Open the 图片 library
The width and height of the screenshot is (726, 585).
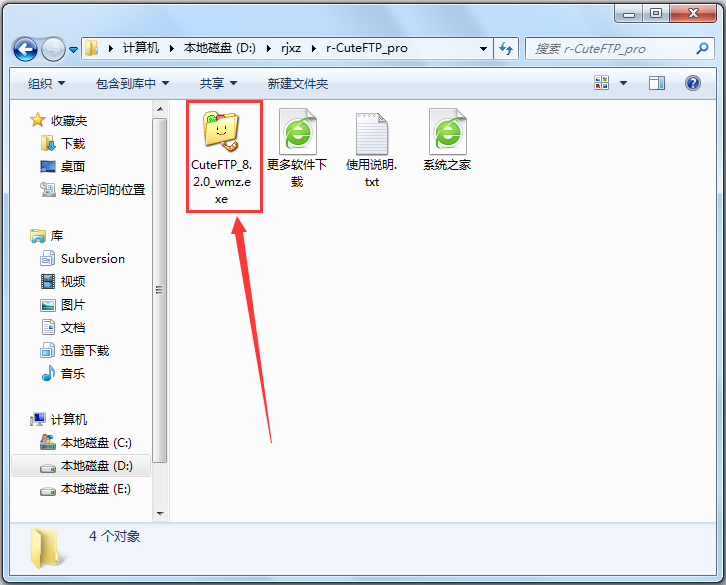pos(73,305)
